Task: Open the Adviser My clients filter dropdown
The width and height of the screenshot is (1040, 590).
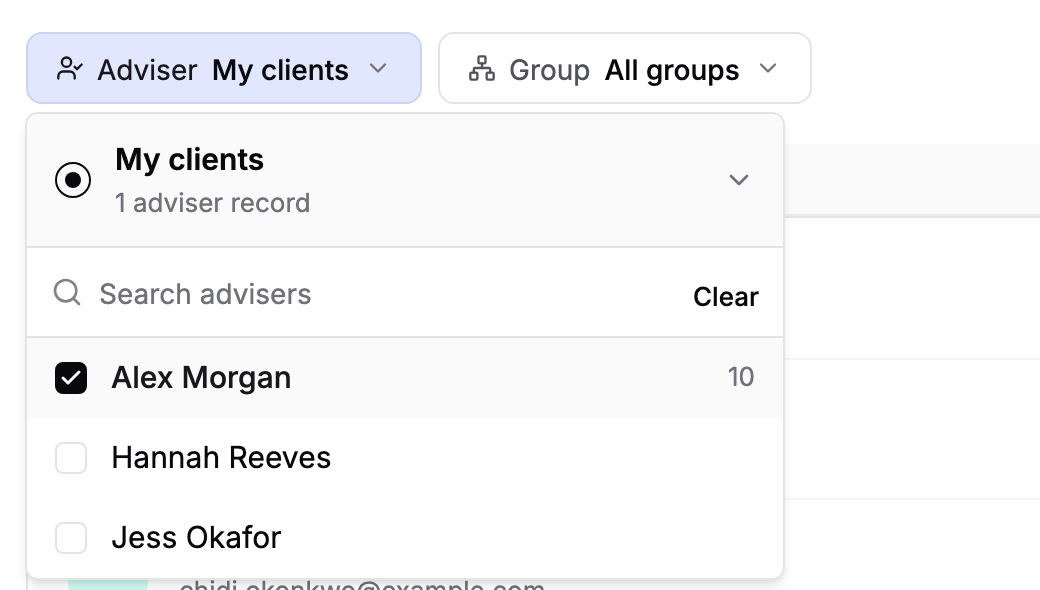Action: pyautogui.click(x=224, y=68)
